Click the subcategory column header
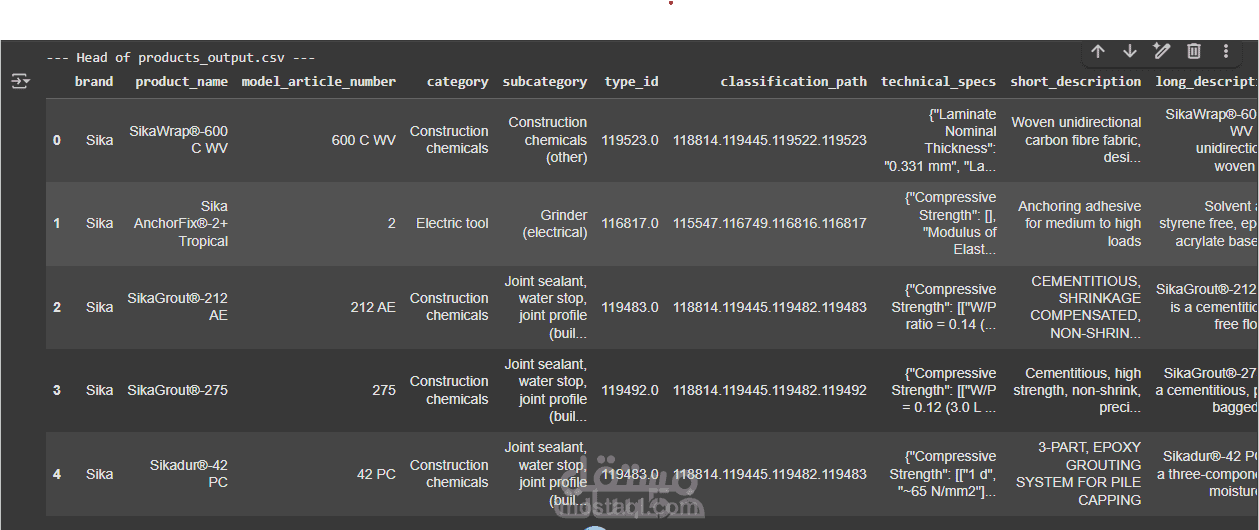Image resolution: width=1259 pixels, height=530 pixels. (x=545, y=82)
